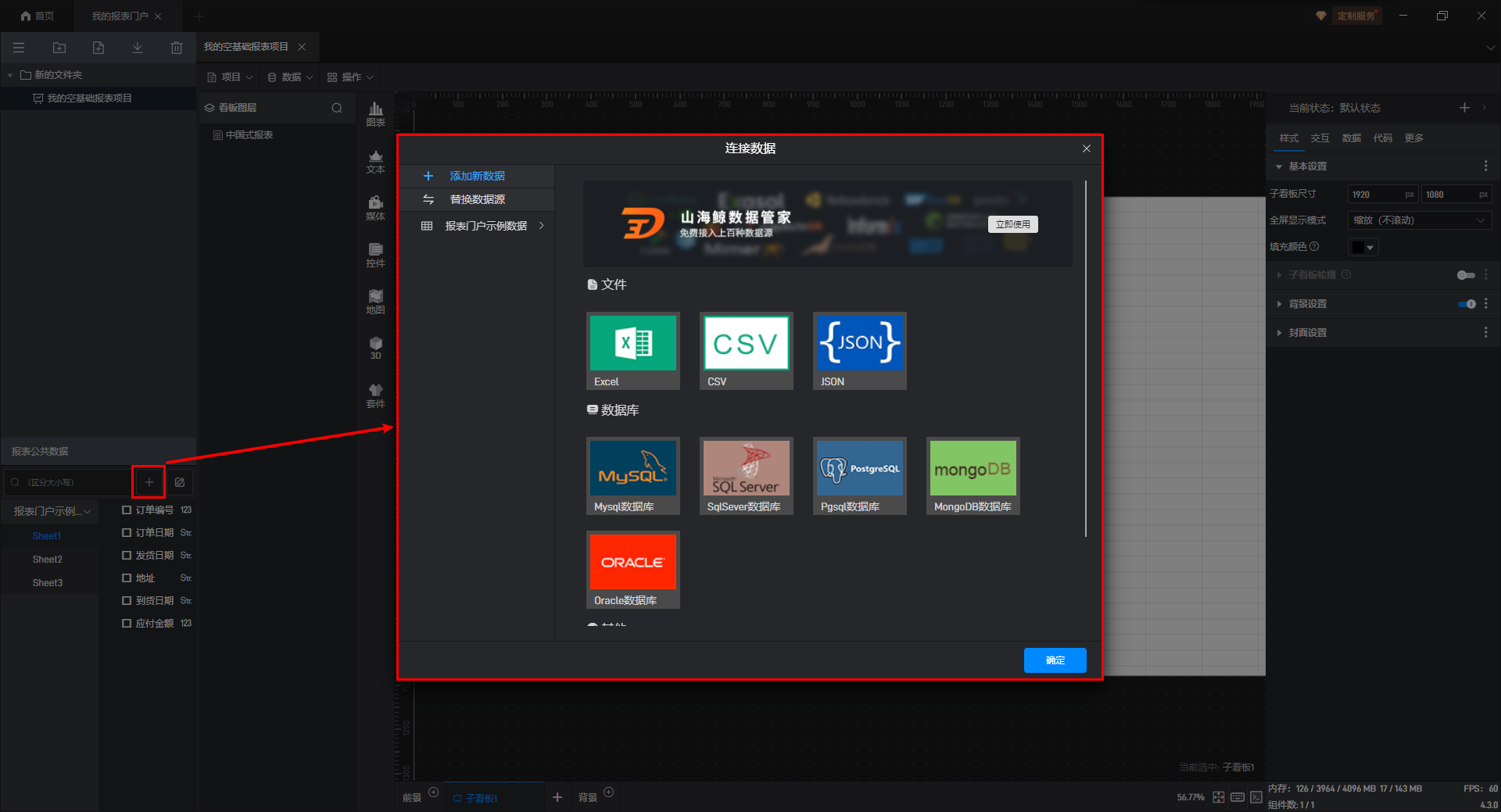This screenshot has height=812, width=1501.
Task: Open the 控件 component palette
Action: tap(375, 256)
